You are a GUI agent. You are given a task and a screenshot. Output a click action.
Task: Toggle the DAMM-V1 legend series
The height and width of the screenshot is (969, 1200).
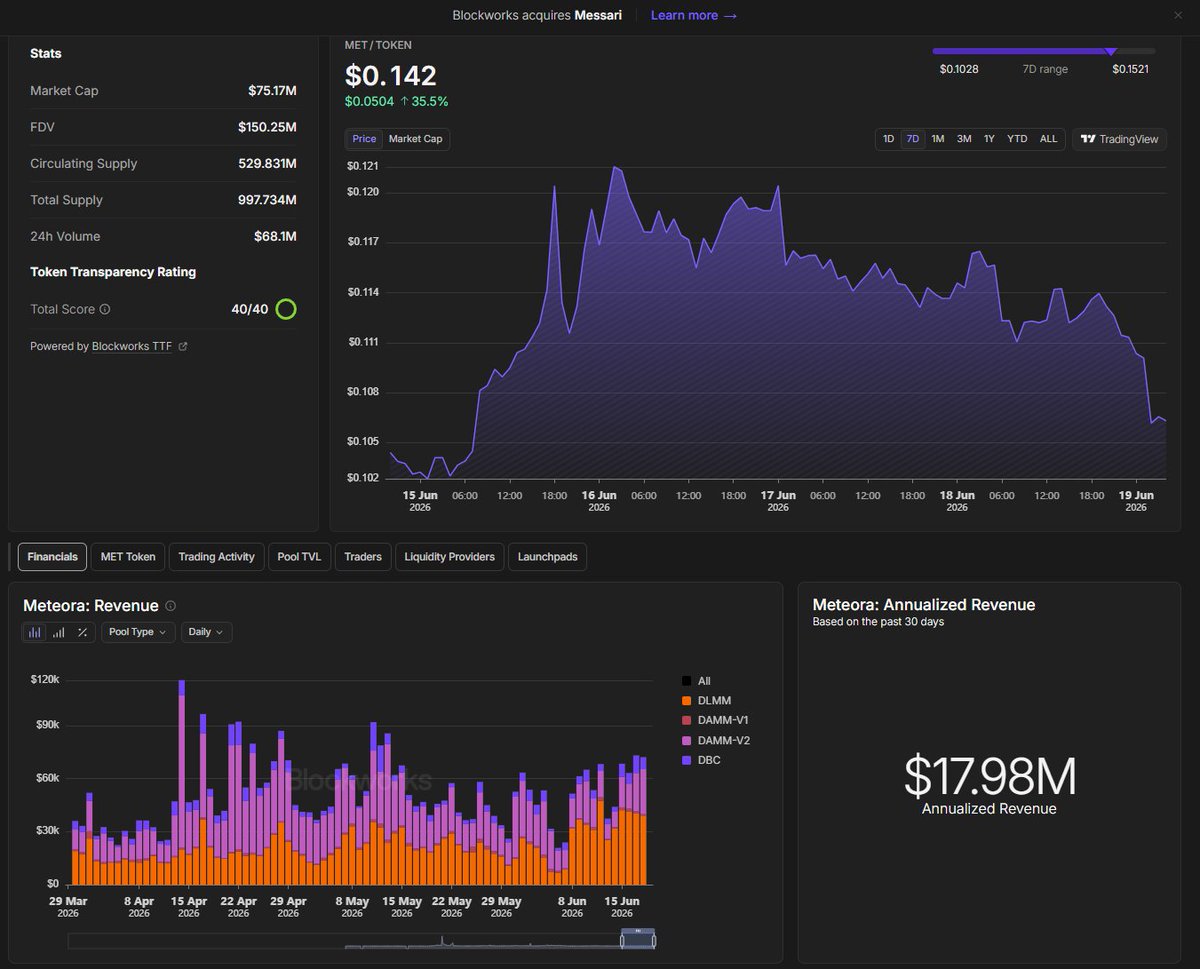[715, 721]
